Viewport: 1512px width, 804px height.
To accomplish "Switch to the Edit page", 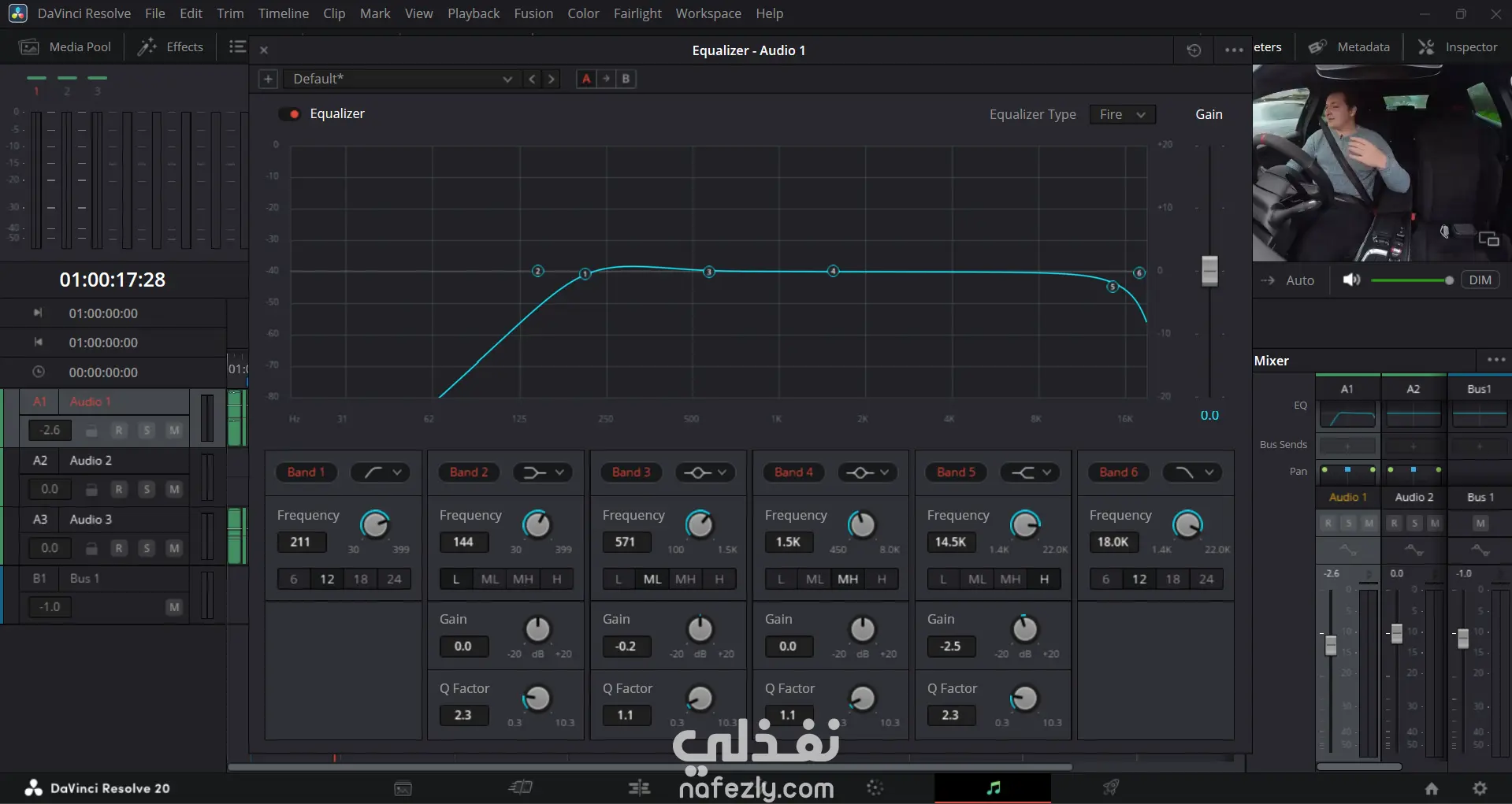I will [639, 787].
